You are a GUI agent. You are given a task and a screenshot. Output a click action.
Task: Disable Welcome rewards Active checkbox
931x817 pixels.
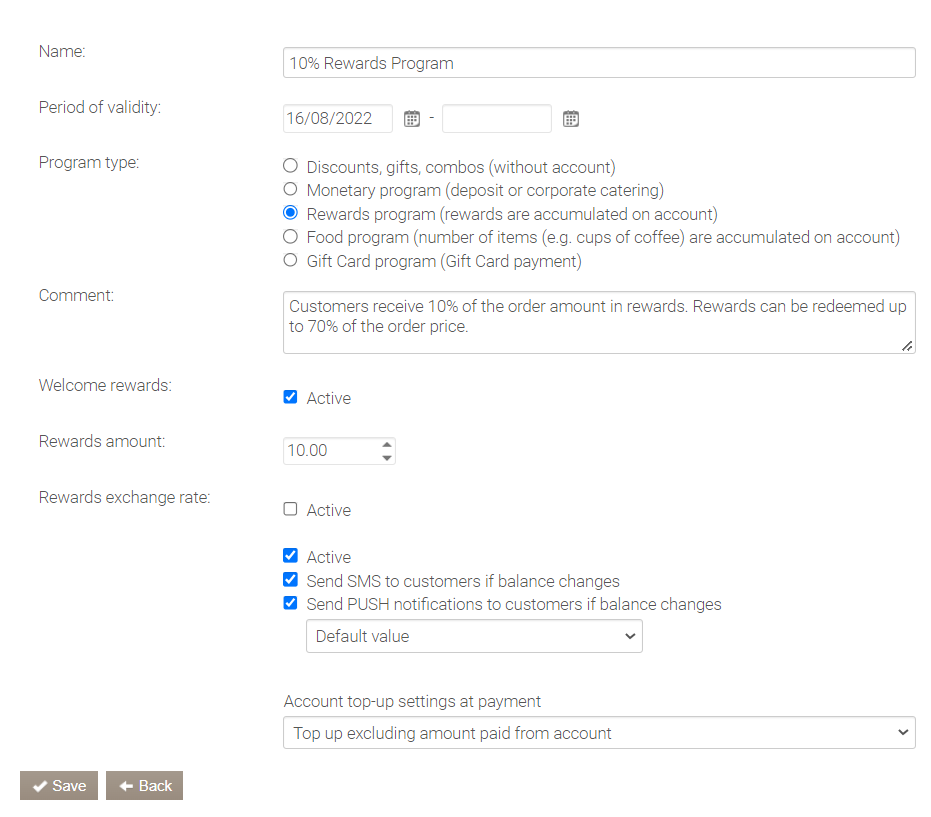coord(291,397)
